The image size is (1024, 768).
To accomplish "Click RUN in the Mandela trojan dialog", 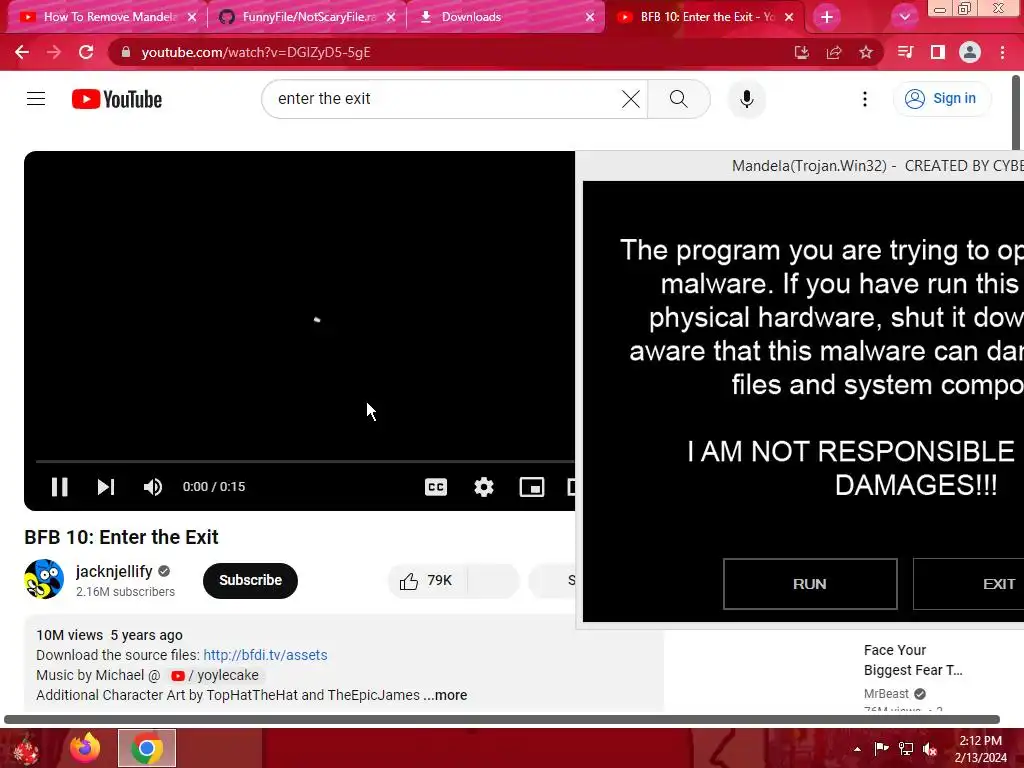I will click(810, 583).
